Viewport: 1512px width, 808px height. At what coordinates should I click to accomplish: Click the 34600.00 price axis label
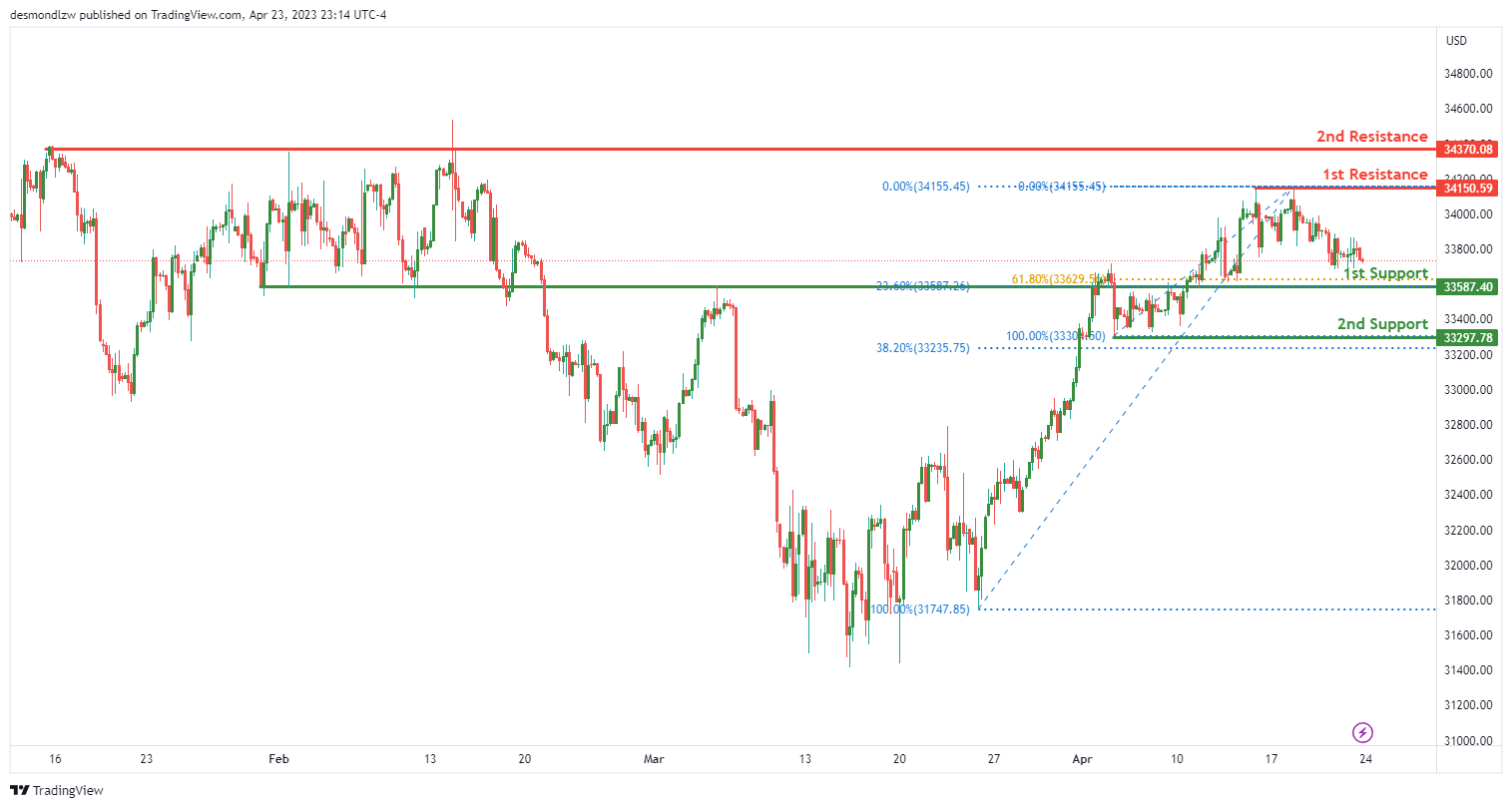click(x=1468, y=109)
